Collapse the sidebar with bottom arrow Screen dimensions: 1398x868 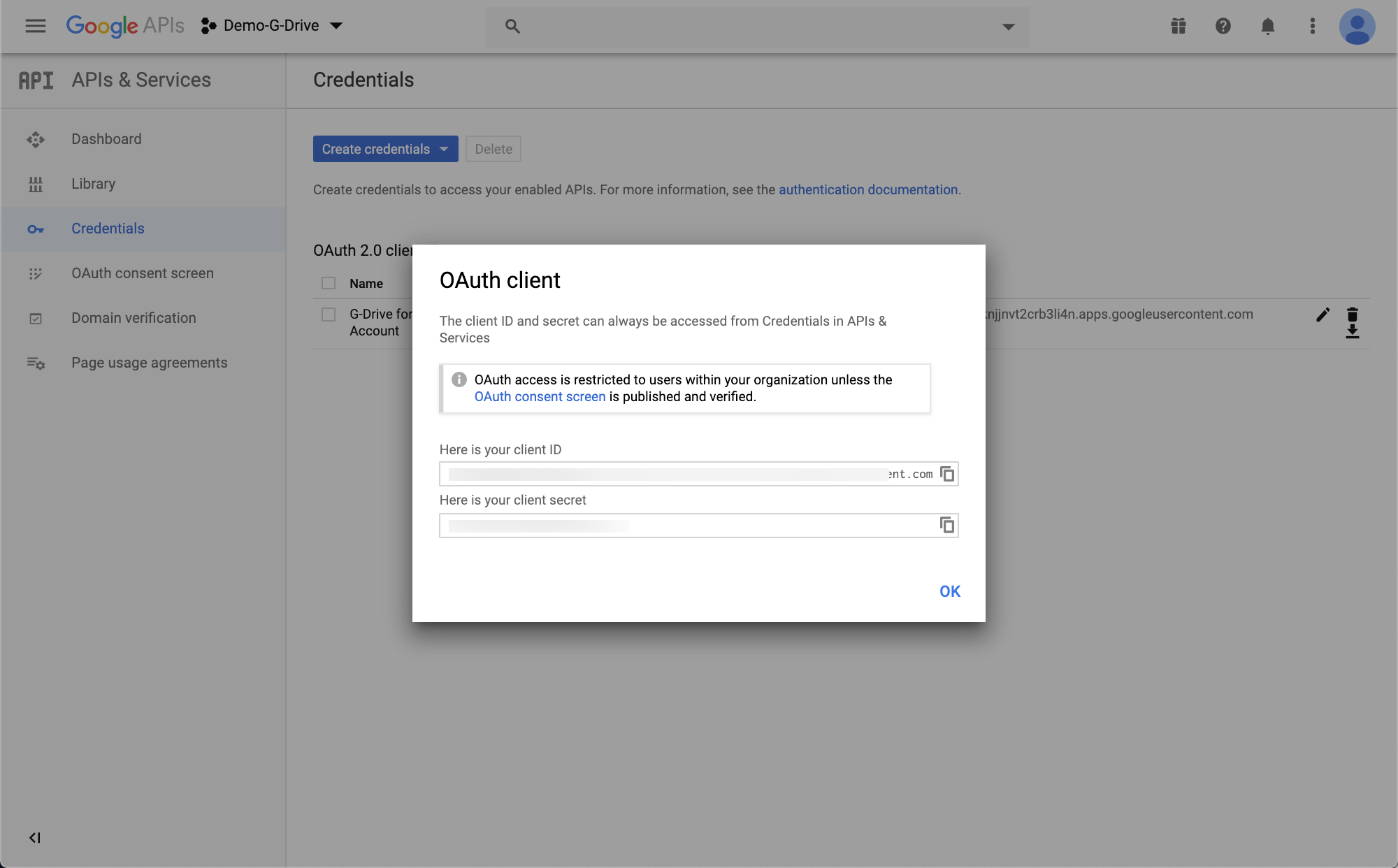pos(34,837)
